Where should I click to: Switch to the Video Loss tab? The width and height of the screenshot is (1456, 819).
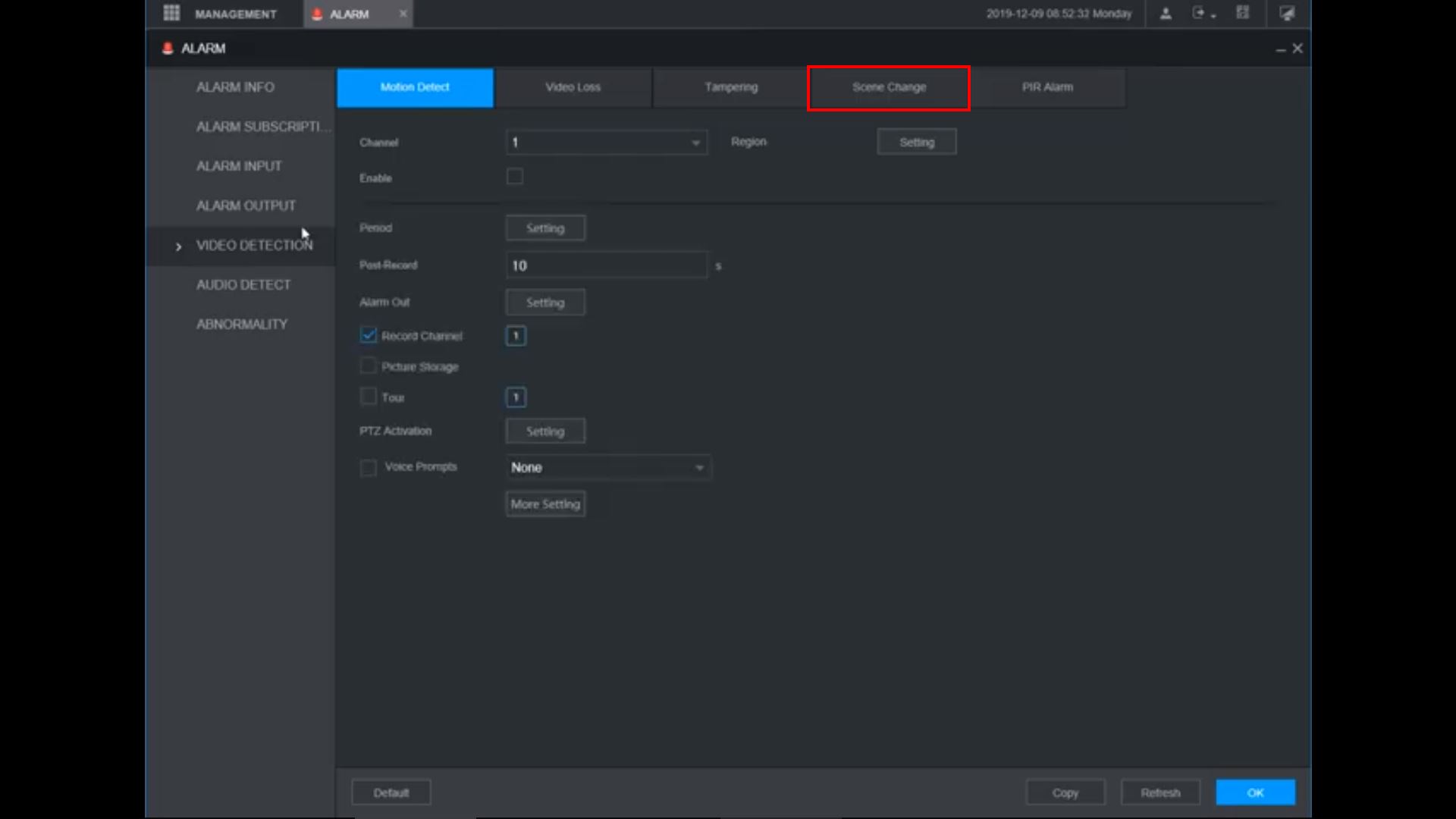(573, 87)
